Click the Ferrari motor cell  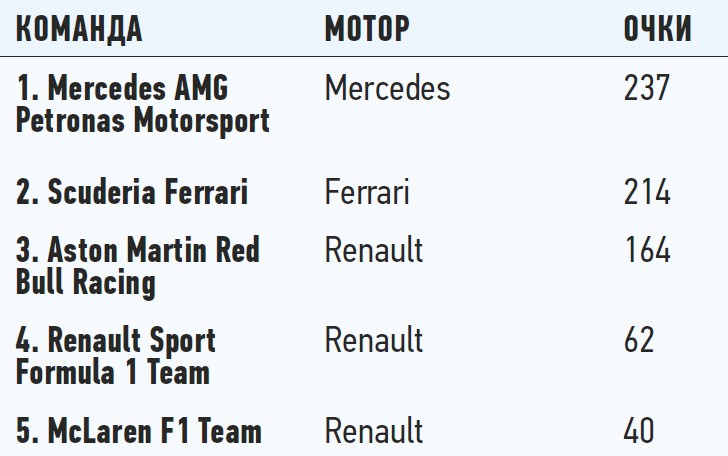click(x=367, y=191)
